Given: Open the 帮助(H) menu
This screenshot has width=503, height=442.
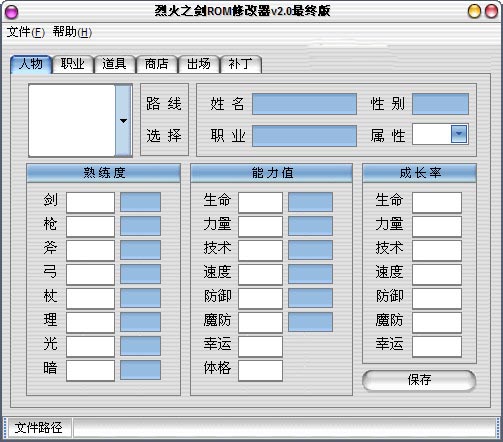Looking at the screenshot, I should click(72, 32).
